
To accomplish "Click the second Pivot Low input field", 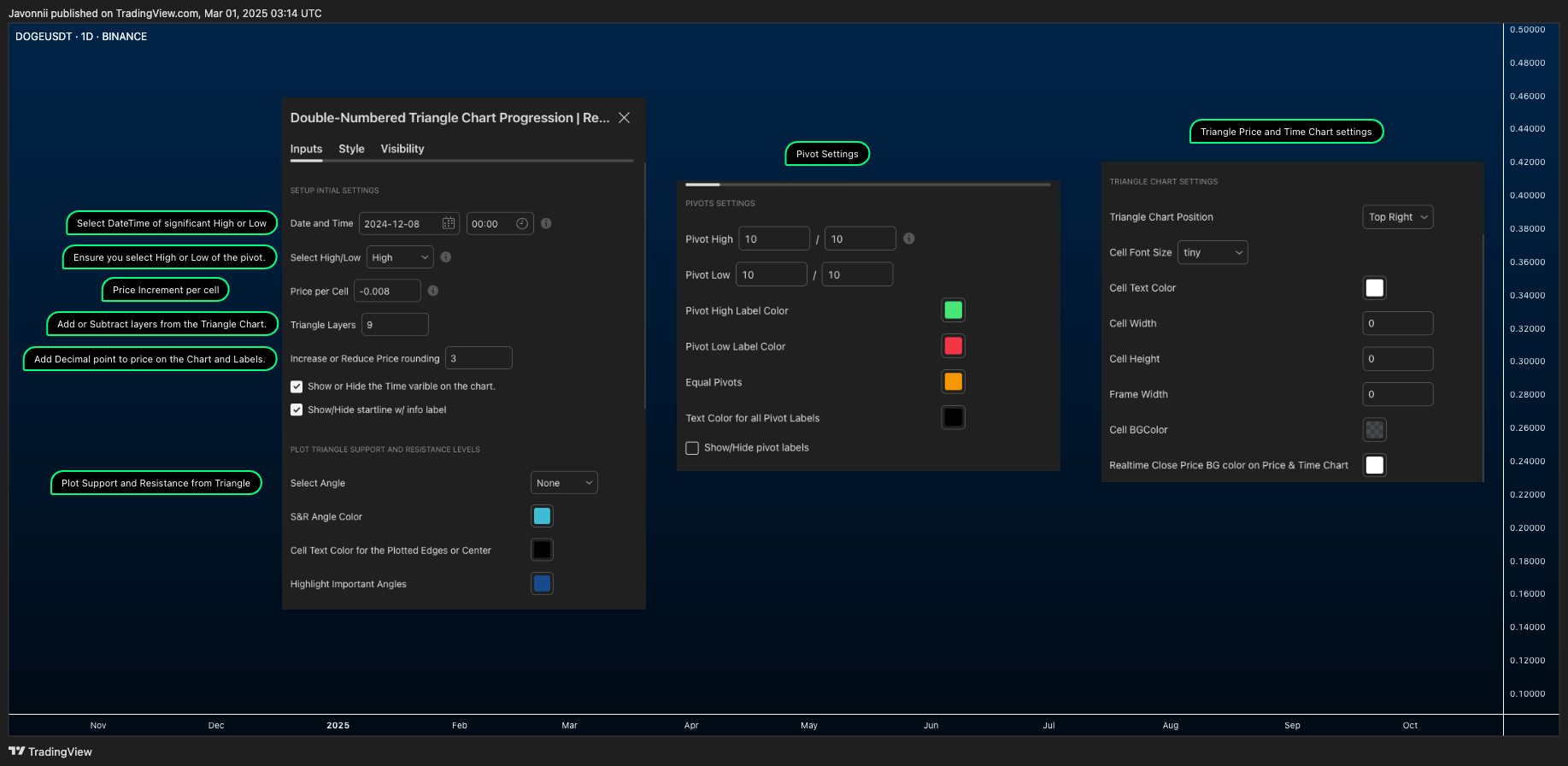I will pyautogui.click(x=858, y=274).
